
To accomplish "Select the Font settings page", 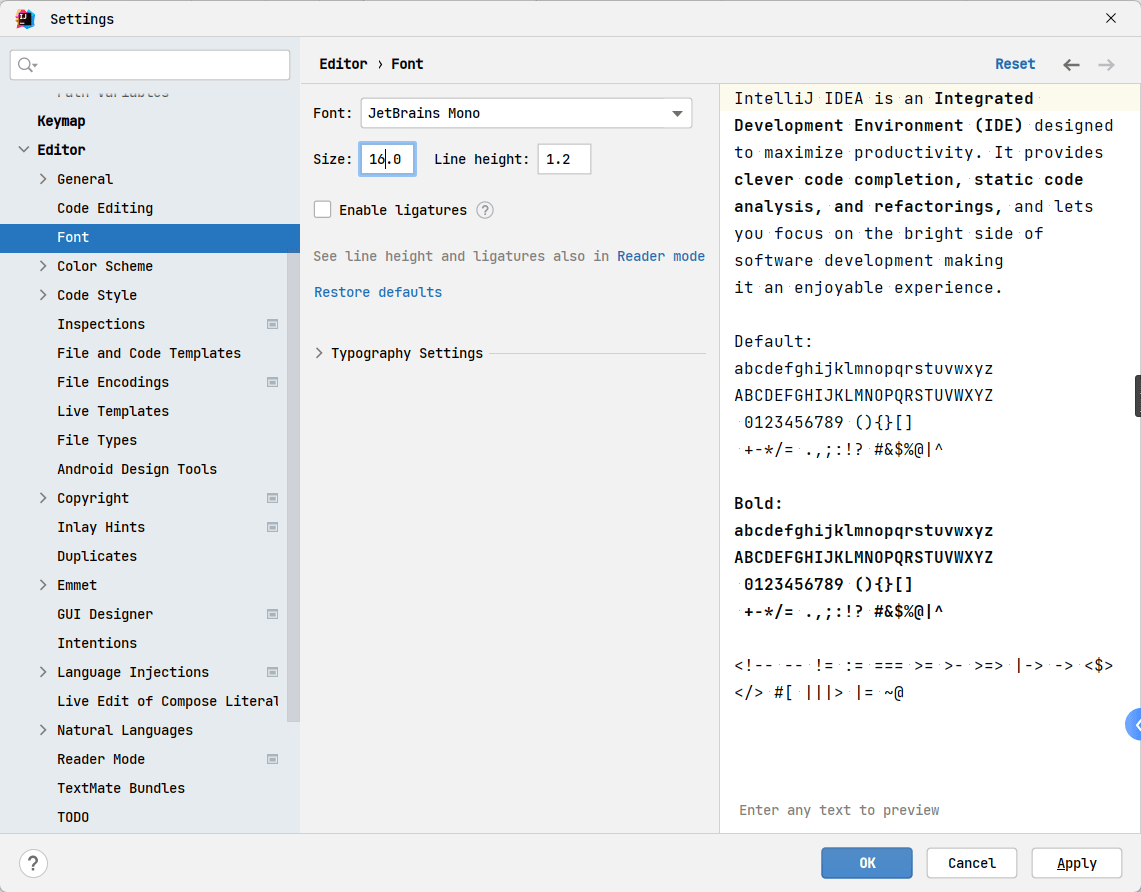I will pyautogui.click(x=150, y=238).
